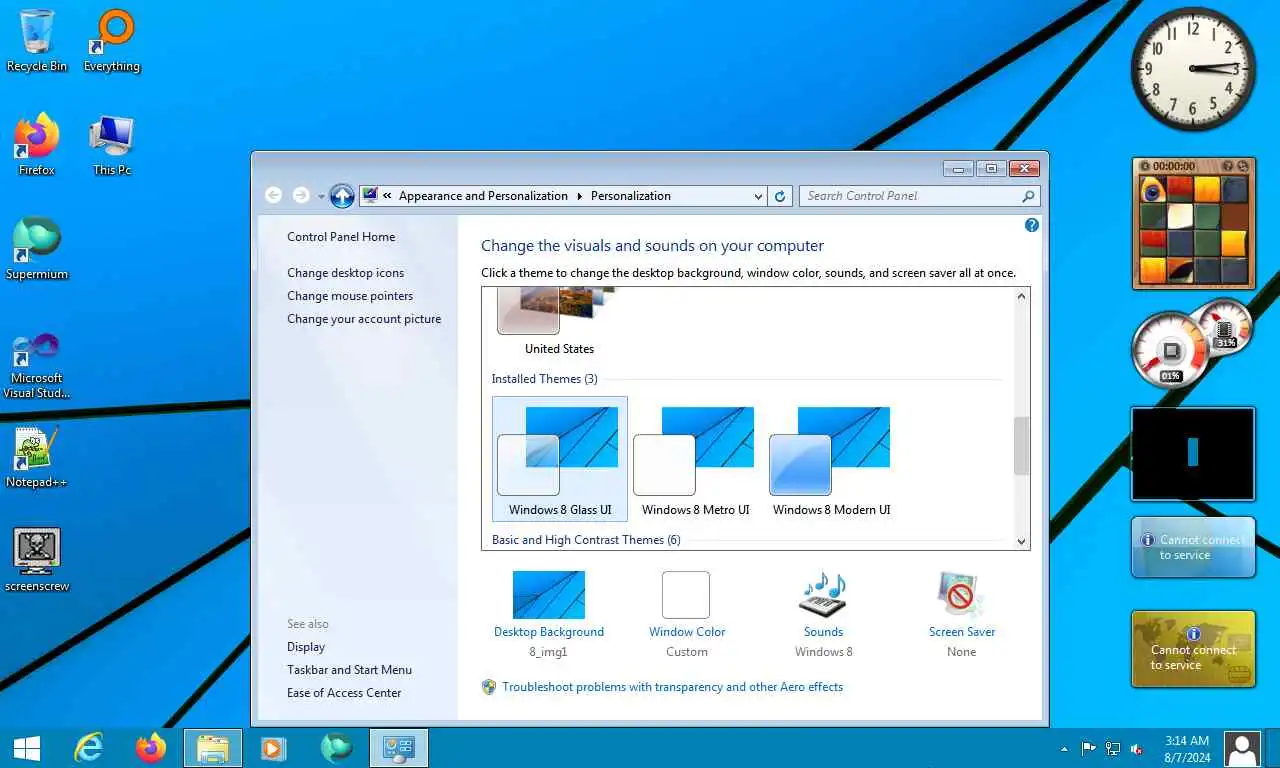
Task: Click the Forward navigation arrow
Action: (301, 196)
